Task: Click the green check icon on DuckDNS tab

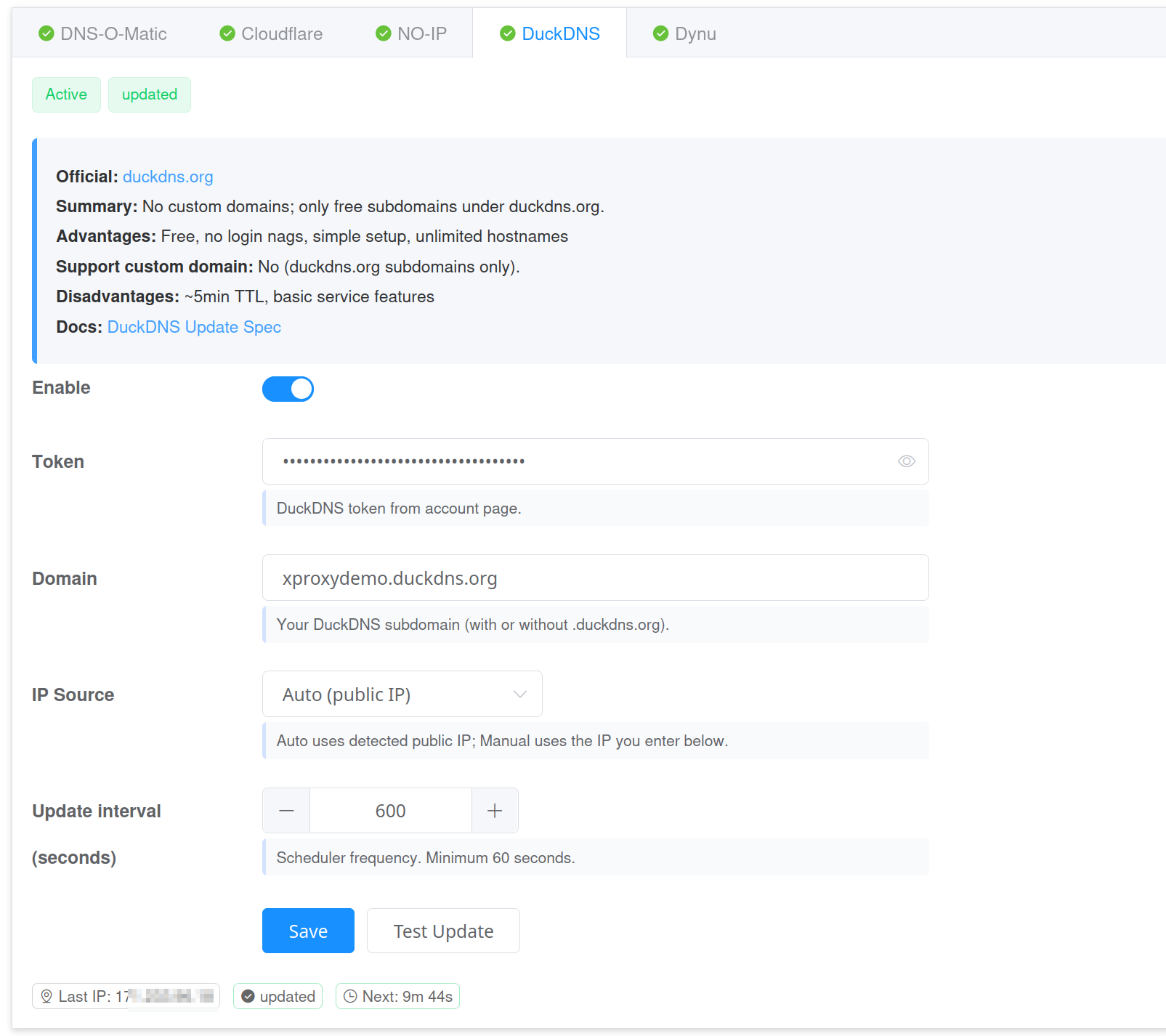Action: [508, 33]
